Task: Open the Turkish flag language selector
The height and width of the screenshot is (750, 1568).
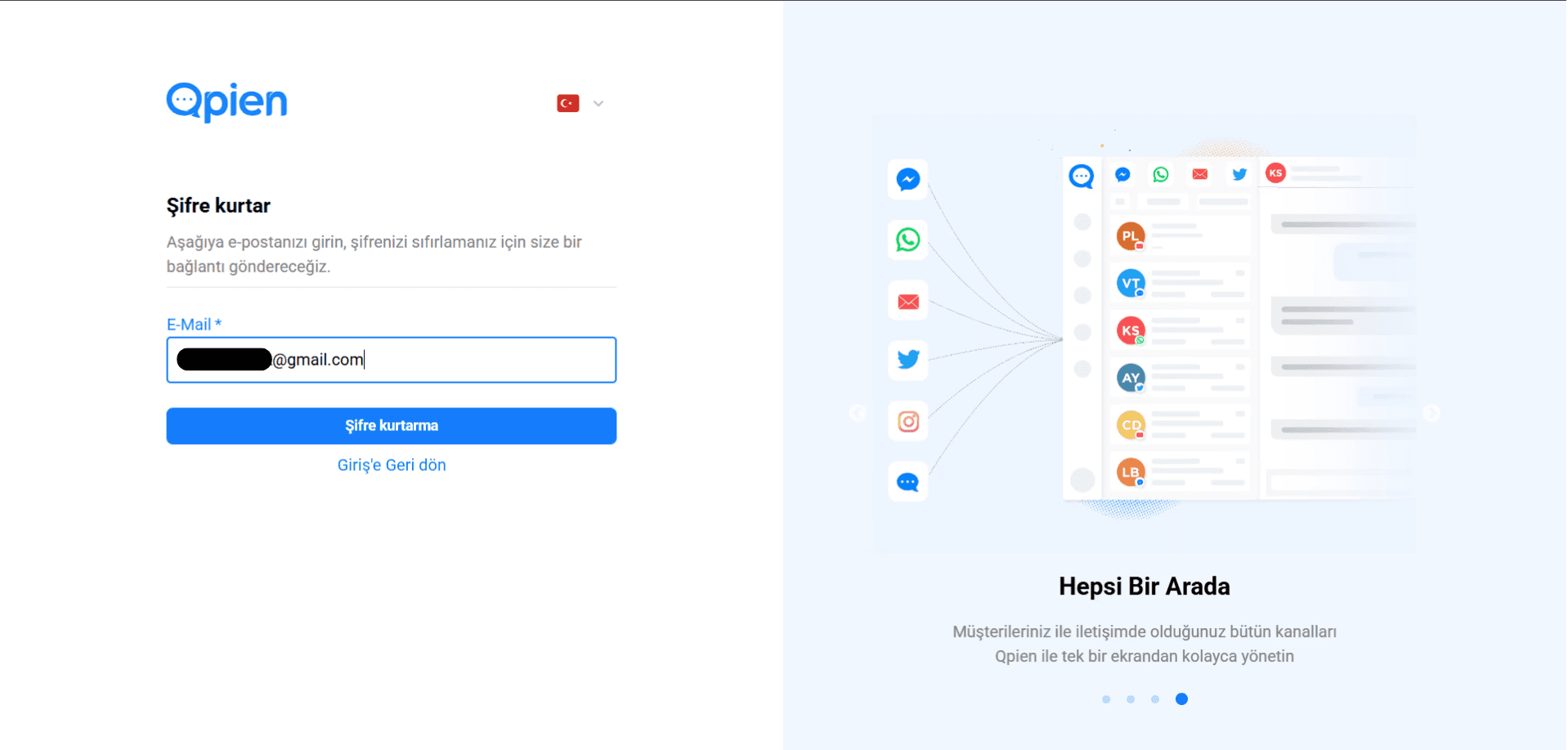Action: point(568,103)
